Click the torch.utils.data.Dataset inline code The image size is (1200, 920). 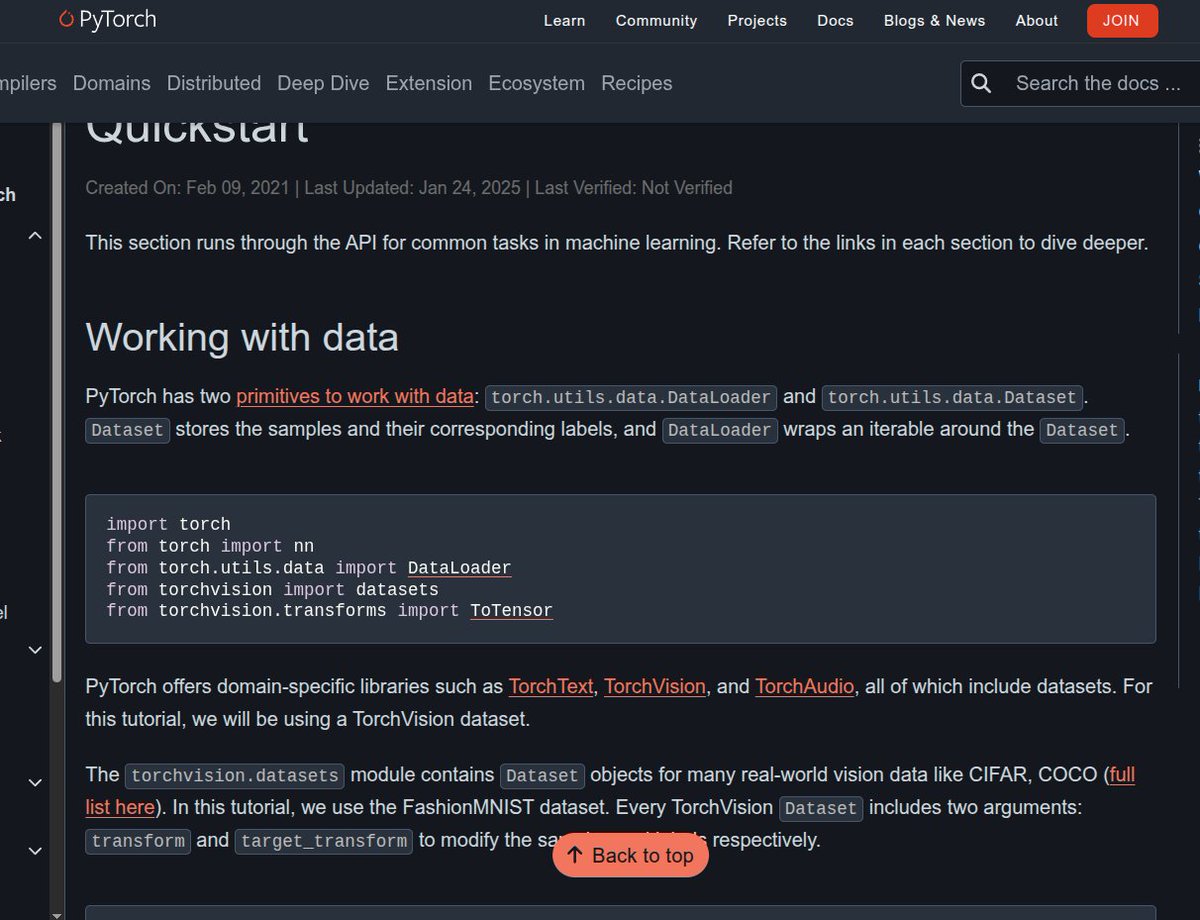953,397
